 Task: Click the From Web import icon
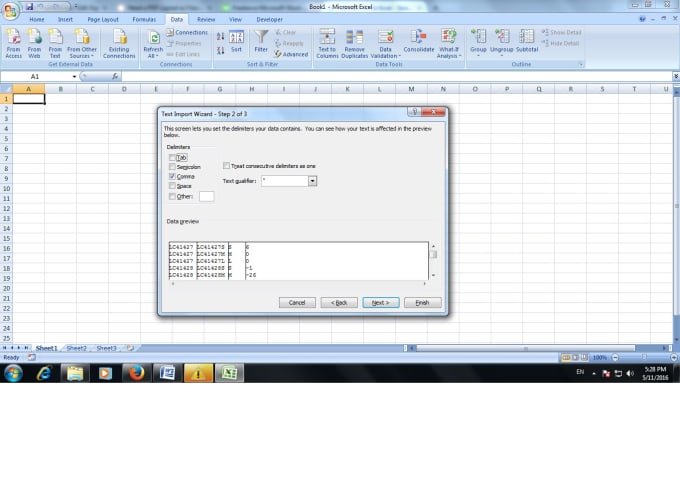click(x=34, y=43)
